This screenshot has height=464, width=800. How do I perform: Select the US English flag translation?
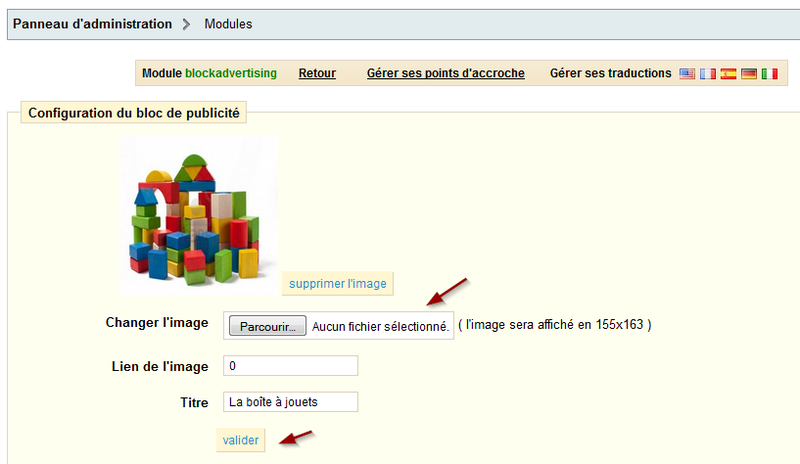(x=687, y=74)
